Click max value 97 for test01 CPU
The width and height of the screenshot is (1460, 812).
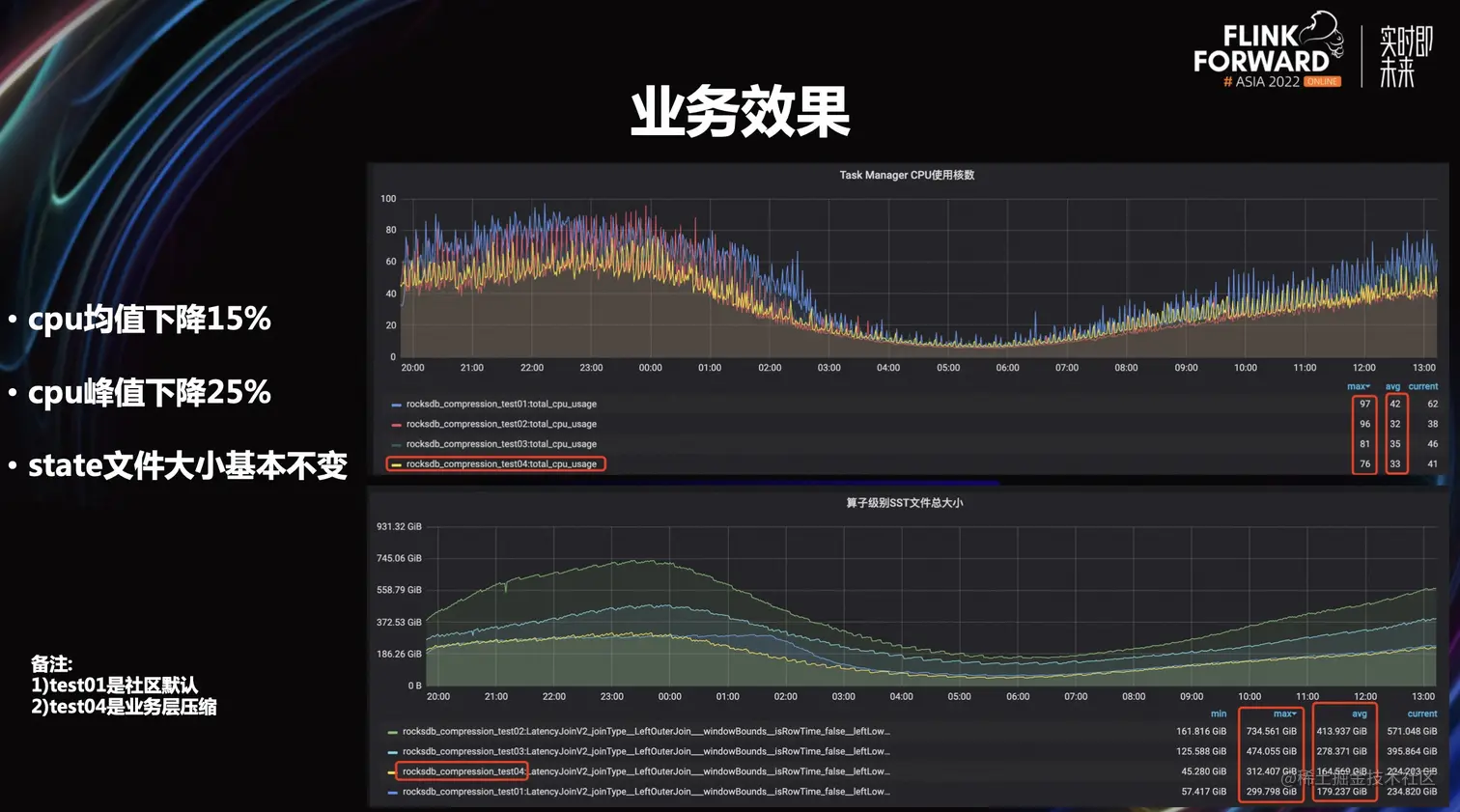tap(1364, 405)
